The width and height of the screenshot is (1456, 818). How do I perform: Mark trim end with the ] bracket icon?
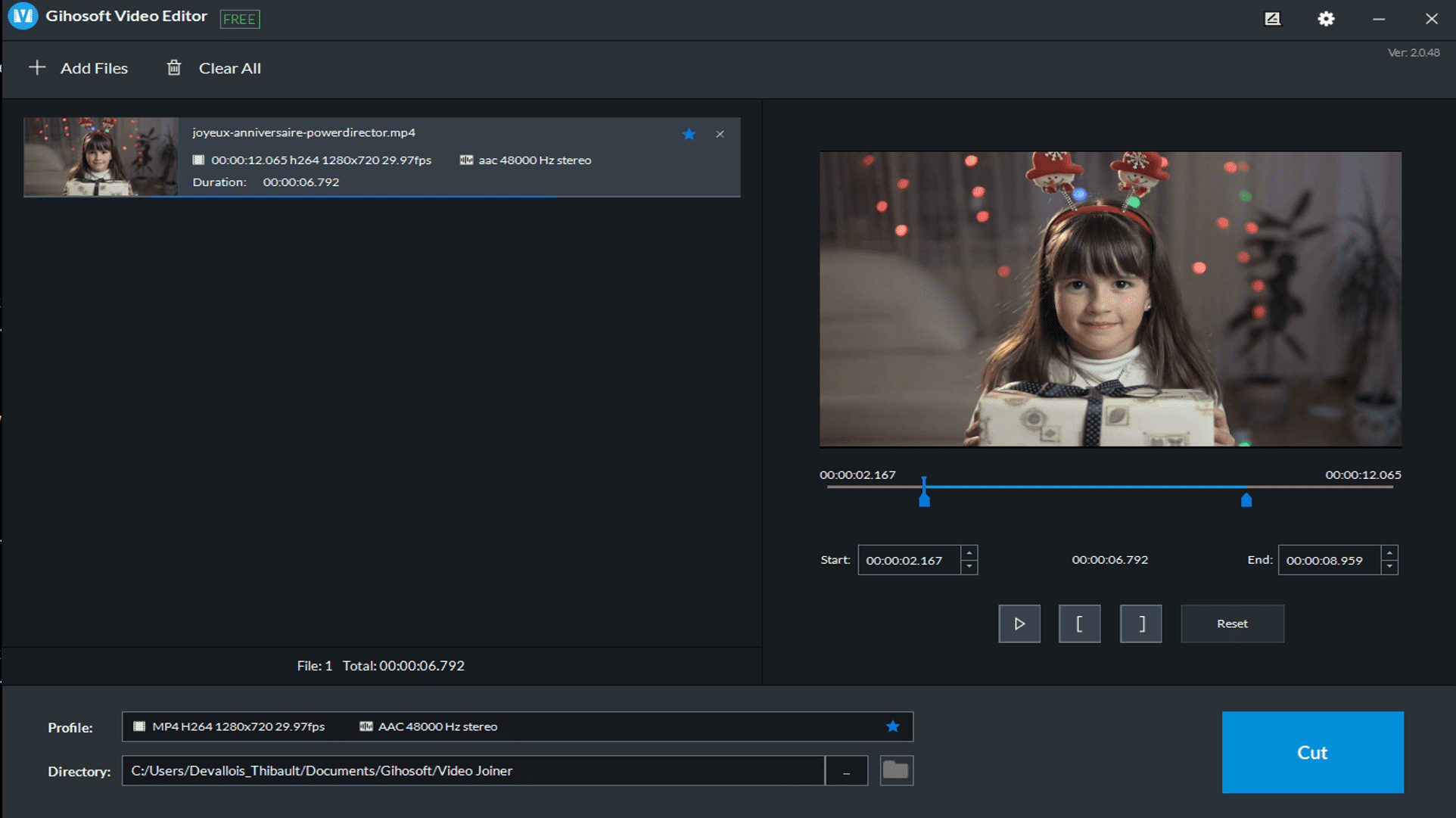pos(1140,624)
